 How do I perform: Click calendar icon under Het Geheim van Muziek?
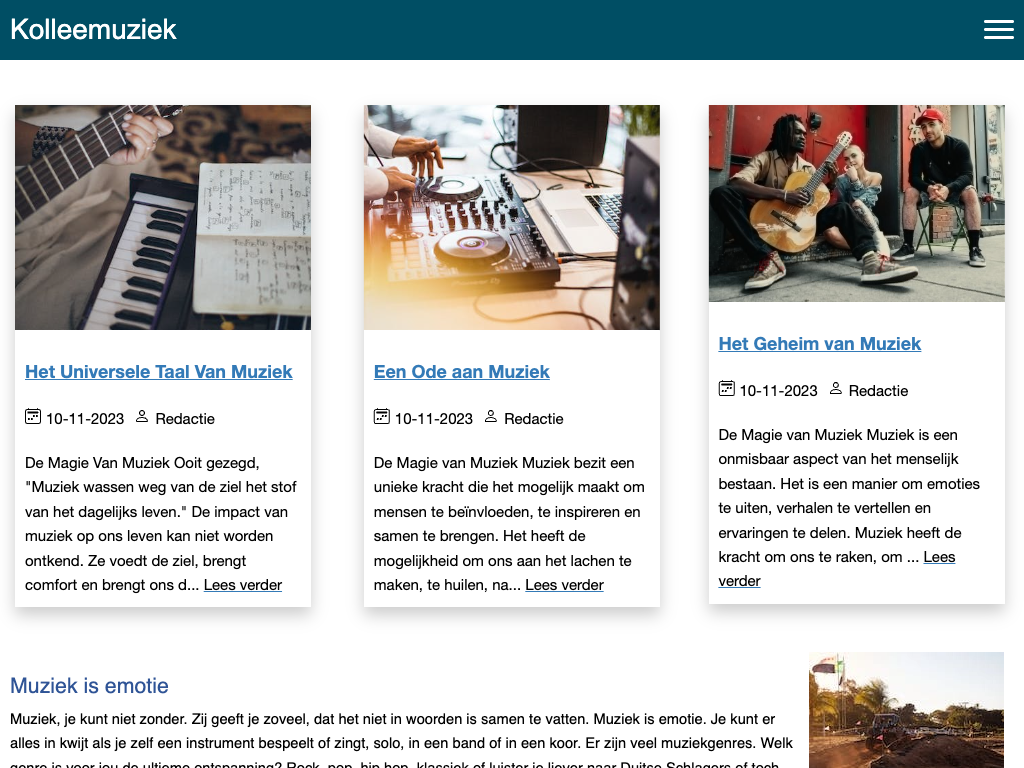pos(726,389)
